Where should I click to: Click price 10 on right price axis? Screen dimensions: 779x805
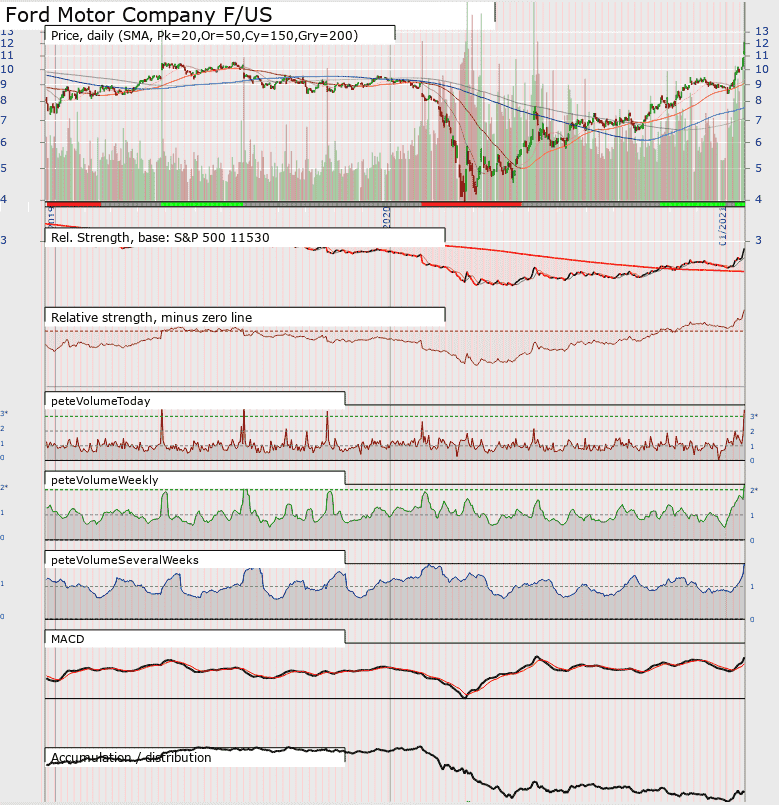coord(762,69)
